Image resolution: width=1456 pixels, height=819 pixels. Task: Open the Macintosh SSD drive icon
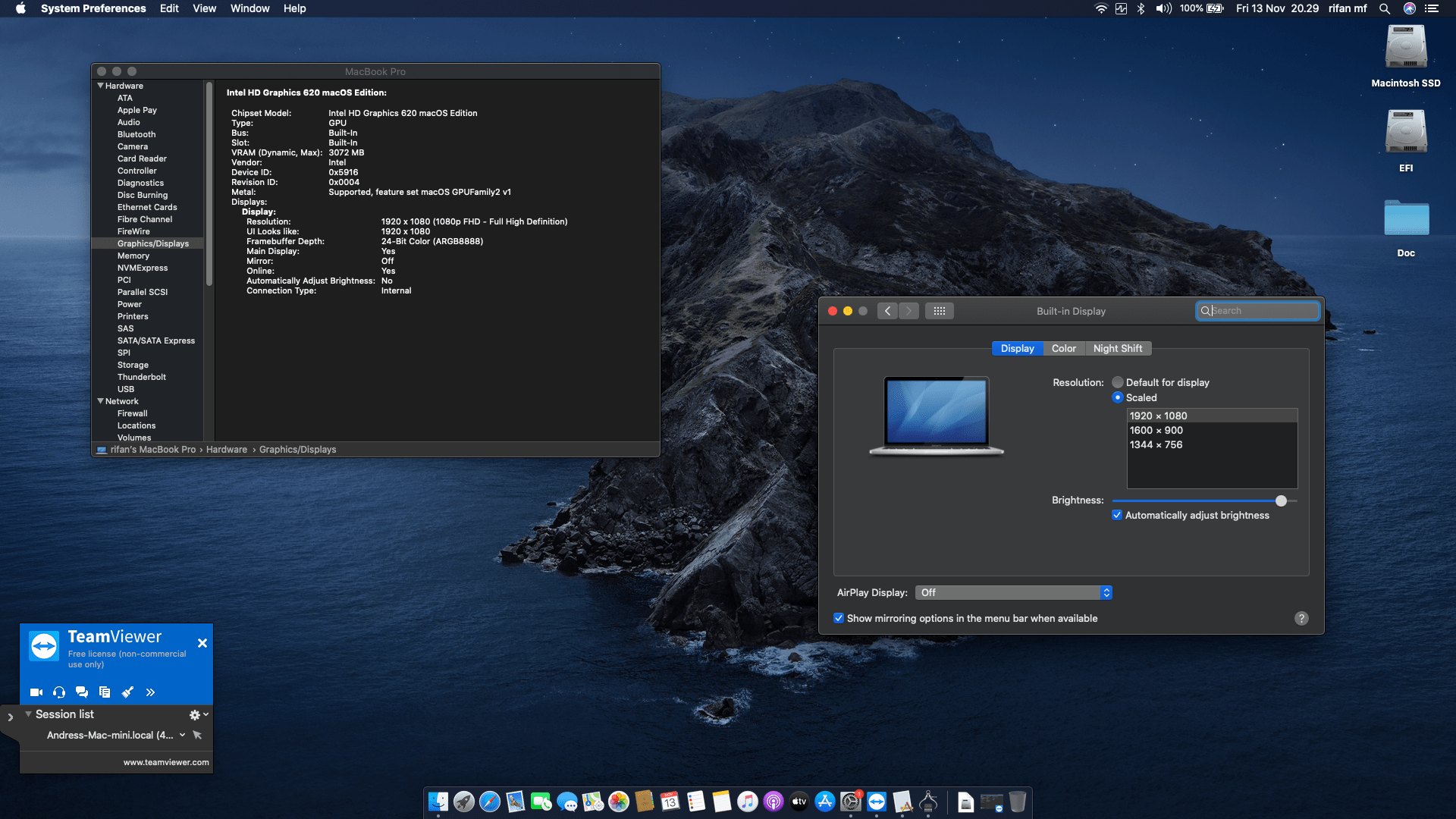[x=1406, y=47]
